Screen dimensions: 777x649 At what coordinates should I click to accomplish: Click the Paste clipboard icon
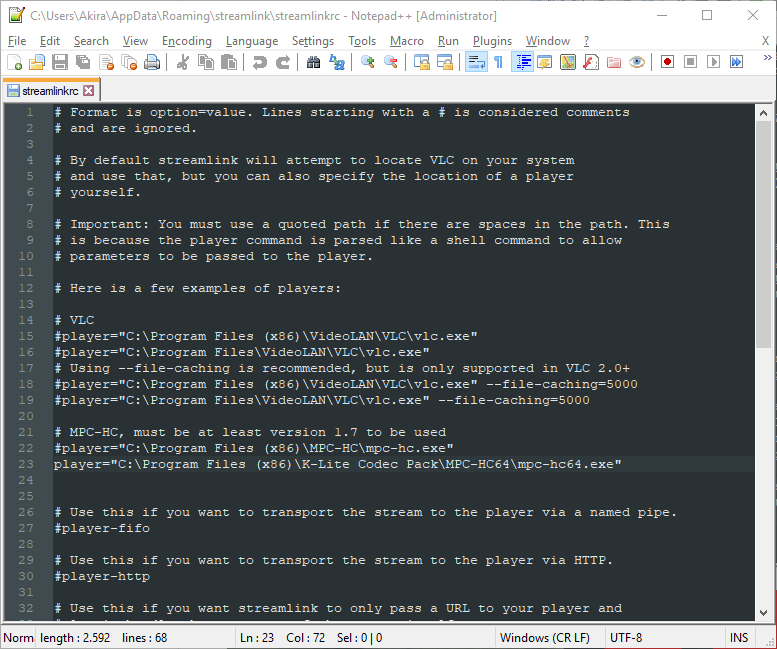pyautogui.click(x=228, y=62)
